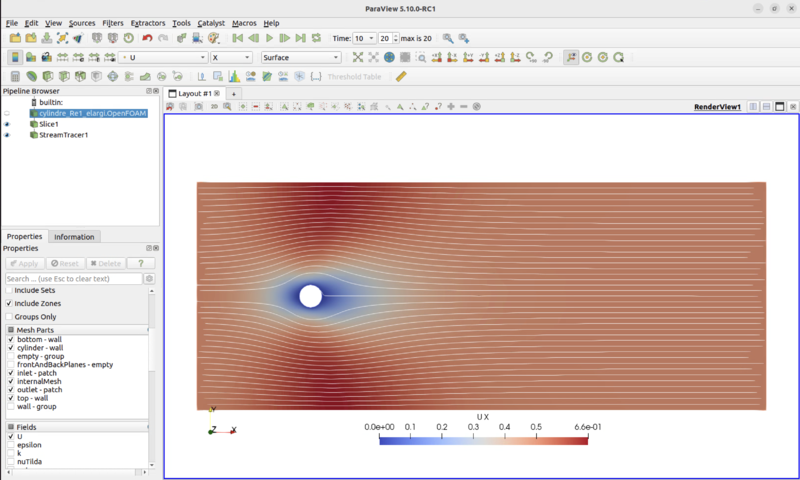This screenshot has width=800, height=480.
Task: Click the Warp By Vector icon
Action: pyautogui.click(x=145, y=77)
